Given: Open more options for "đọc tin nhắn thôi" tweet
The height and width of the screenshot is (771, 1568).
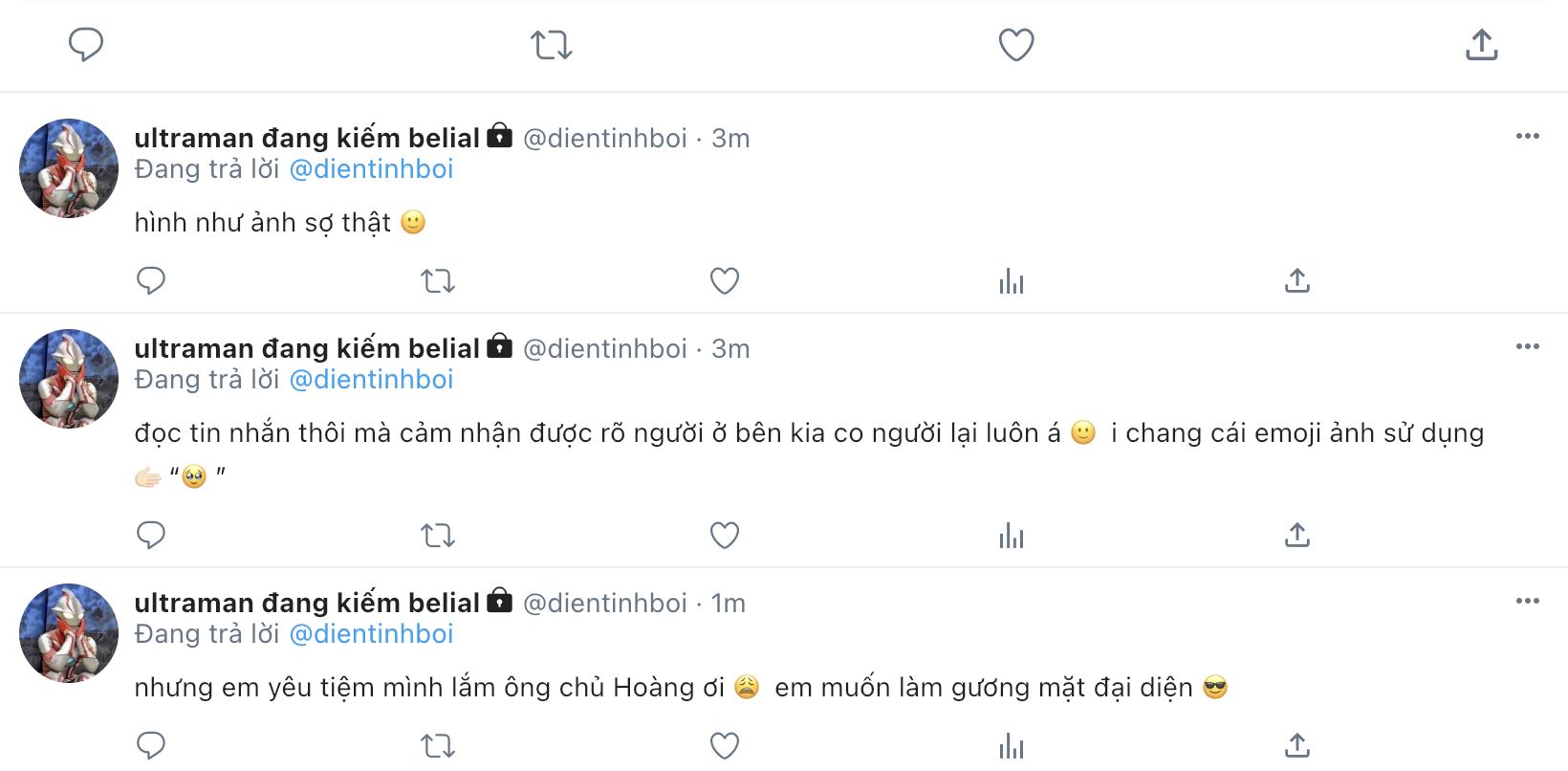Looking at the screenshot, I should pos(1527,347).
